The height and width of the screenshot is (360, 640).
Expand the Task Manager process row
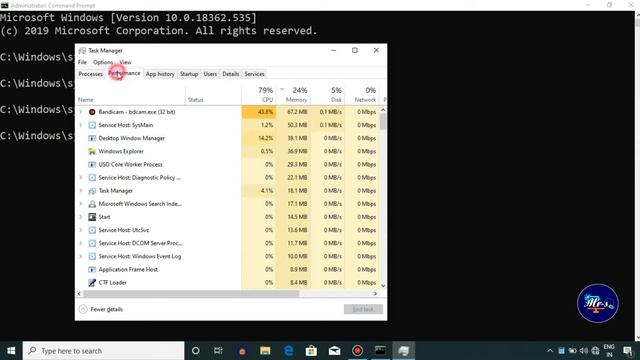[x=81, y=191]
